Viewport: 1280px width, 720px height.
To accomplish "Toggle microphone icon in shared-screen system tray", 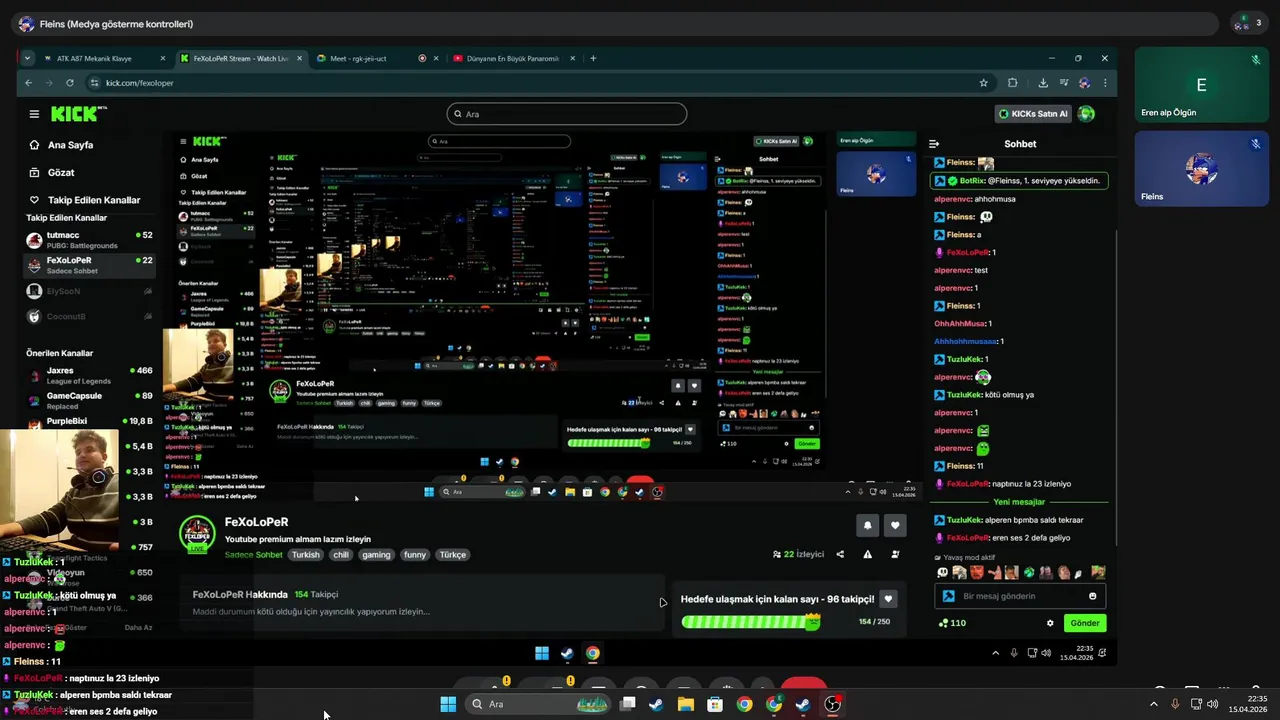I will point(1014,653).
